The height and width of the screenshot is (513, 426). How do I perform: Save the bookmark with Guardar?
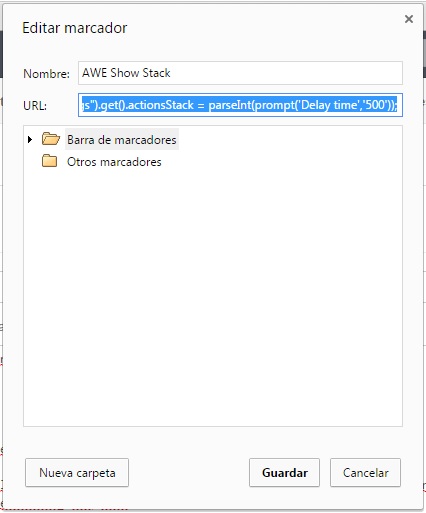[284, 472]
